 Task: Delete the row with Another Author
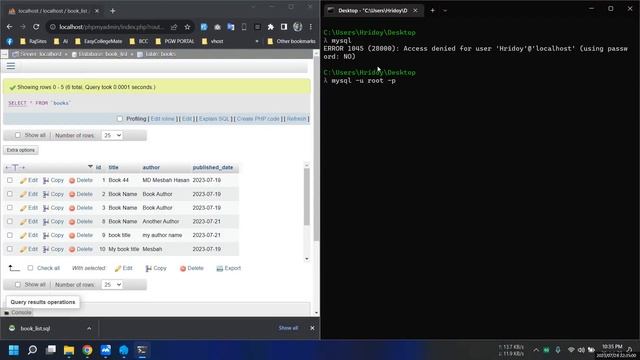(x=81, y=222)
